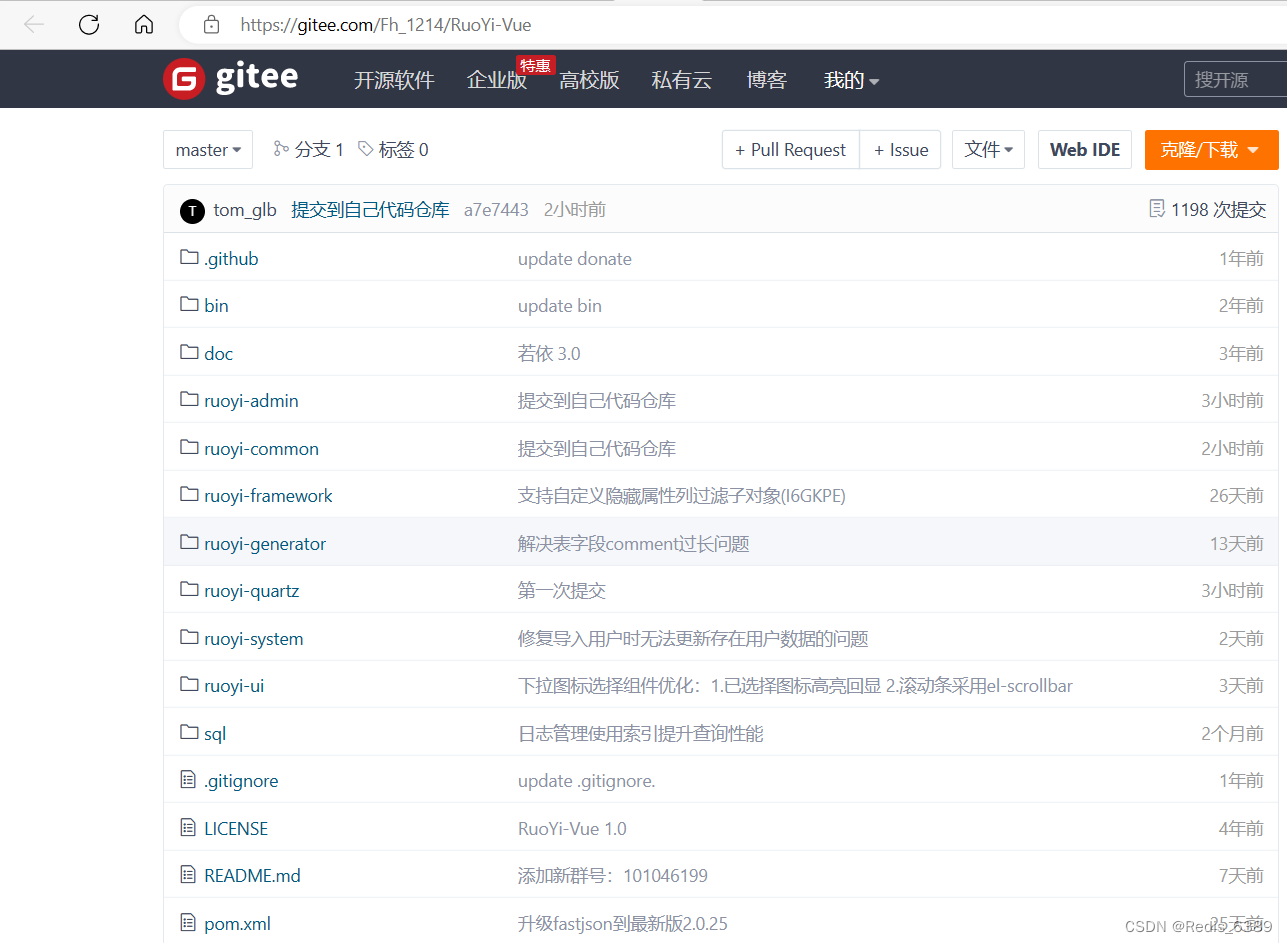The width and height of the screenshot is (1287, 943).
Task: Click the branch icon next to 分支 1
Action: tap(281, 149)
